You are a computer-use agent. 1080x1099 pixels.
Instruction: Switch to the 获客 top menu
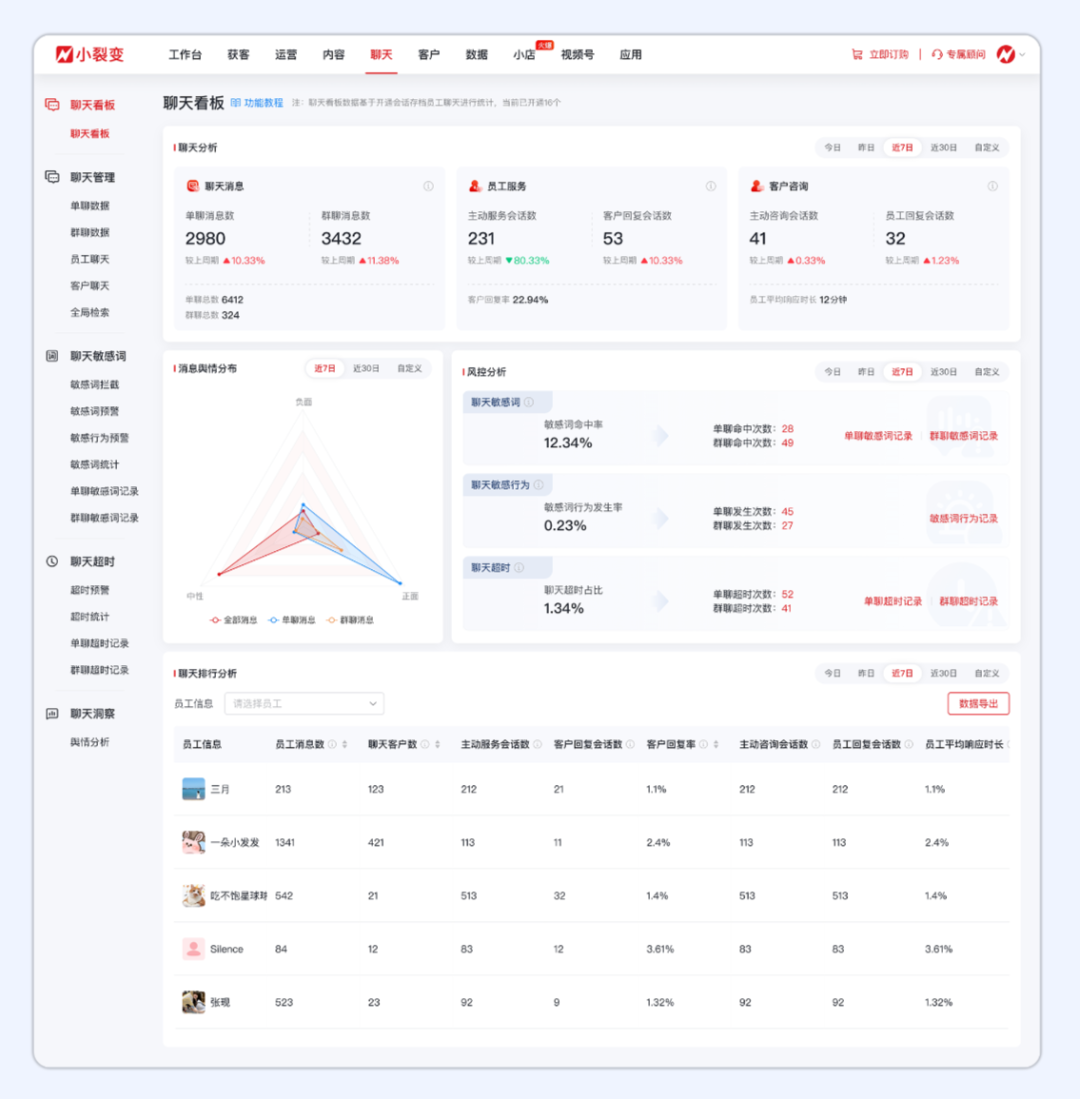238,55
